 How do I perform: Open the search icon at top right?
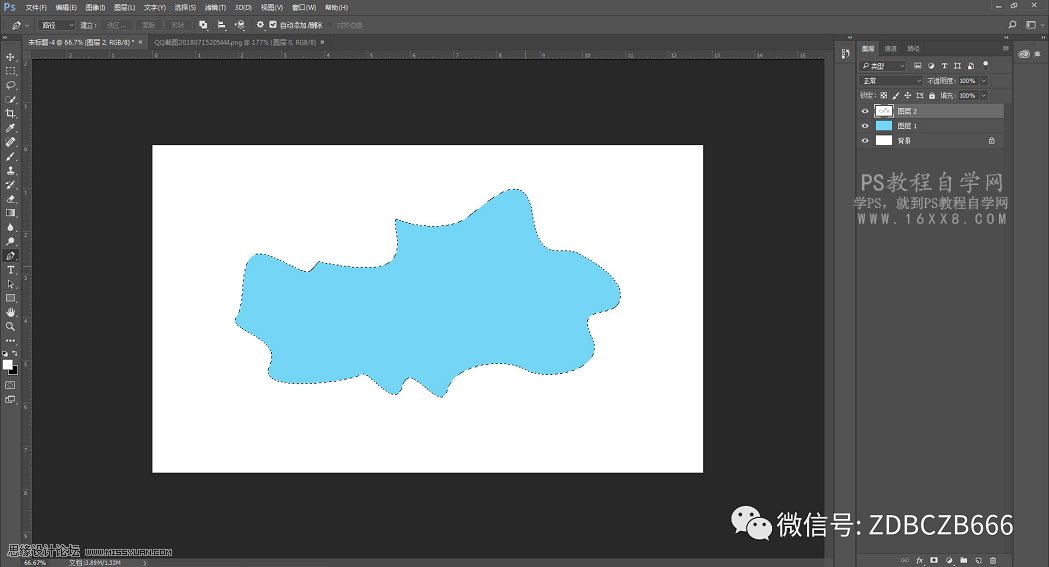point(1012,25)
